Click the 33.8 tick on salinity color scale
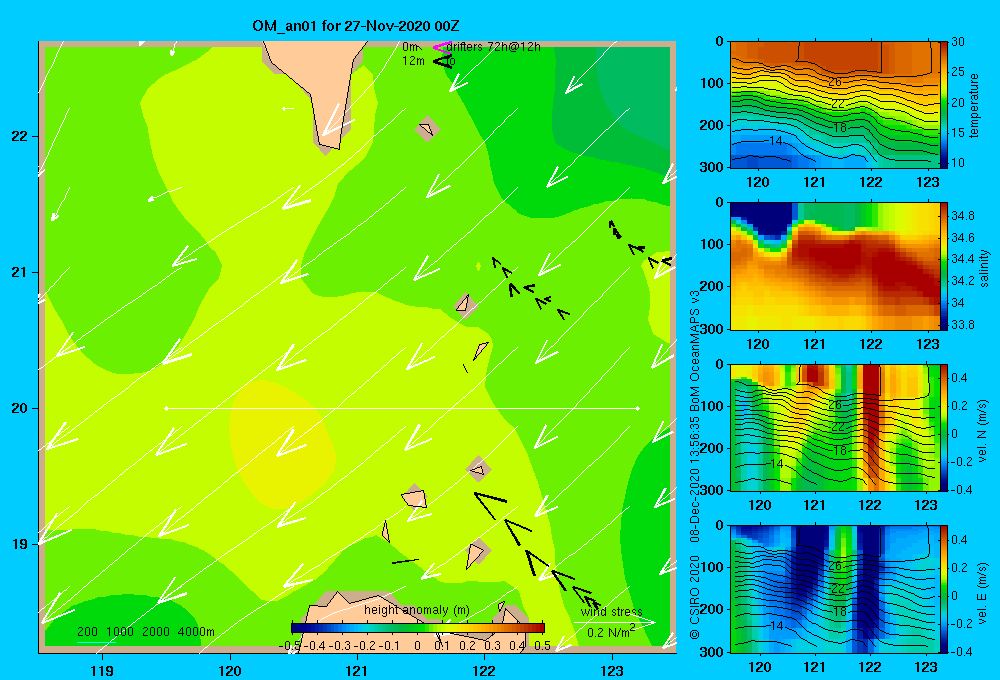1000x680 pixels. (963, 325)
